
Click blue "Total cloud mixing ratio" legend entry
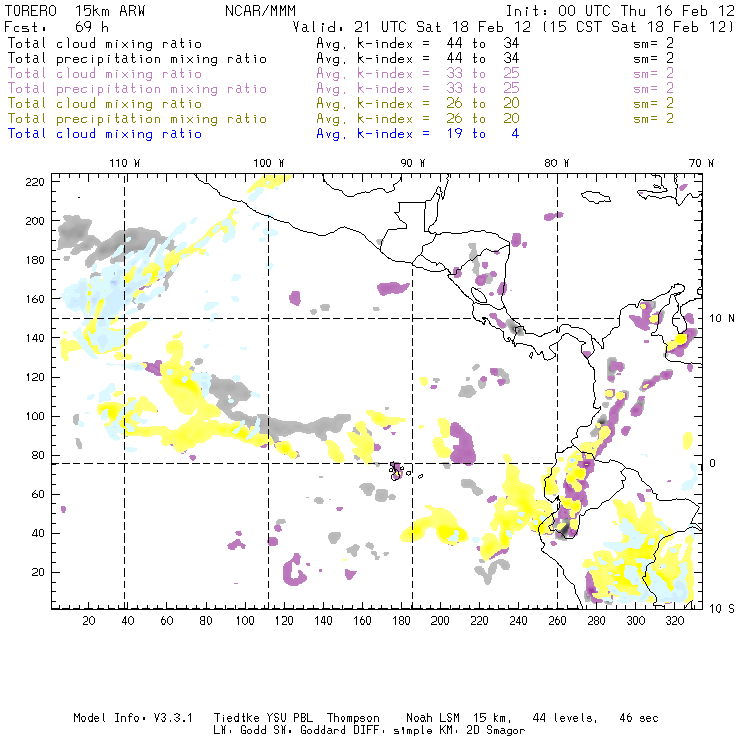pyautogui.click(x=105, y=134)
